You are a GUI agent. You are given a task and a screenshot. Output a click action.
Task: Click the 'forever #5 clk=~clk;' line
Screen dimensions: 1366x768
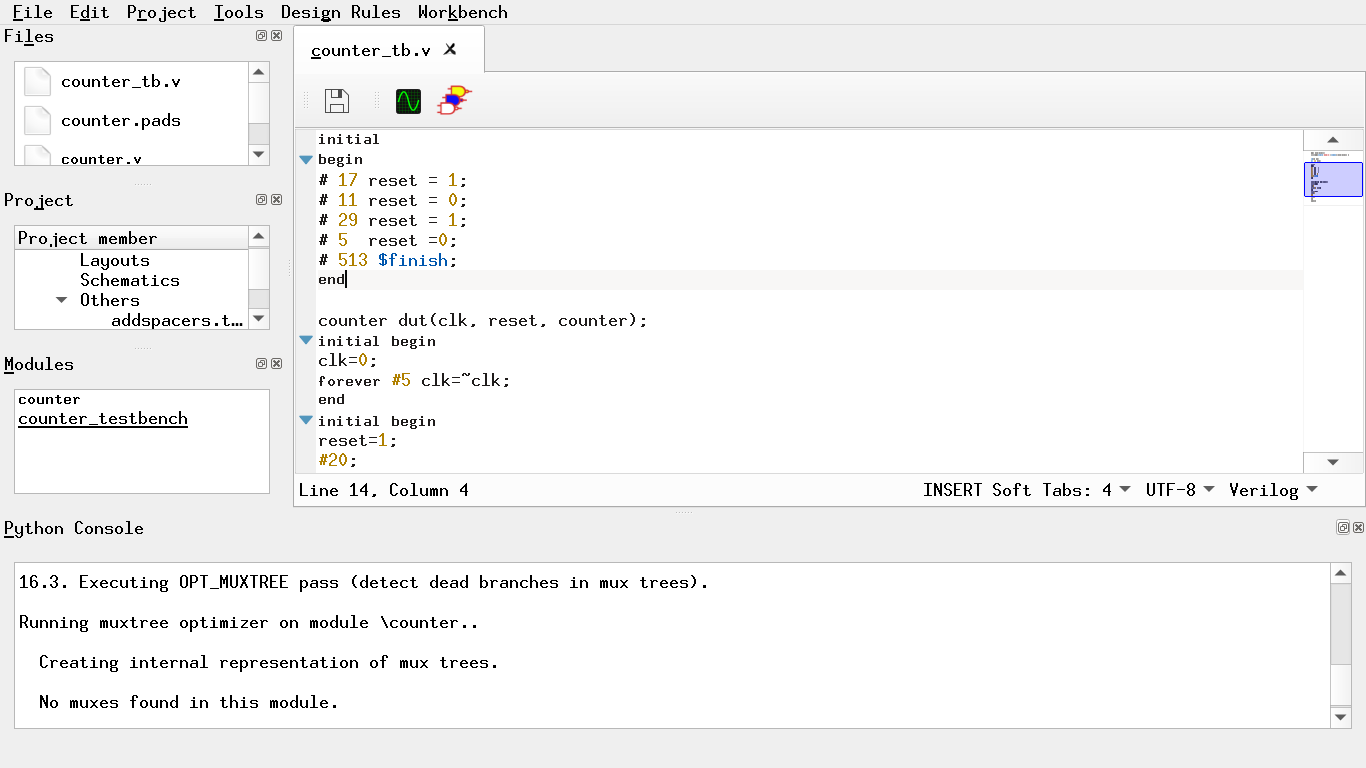coord(414,381)
